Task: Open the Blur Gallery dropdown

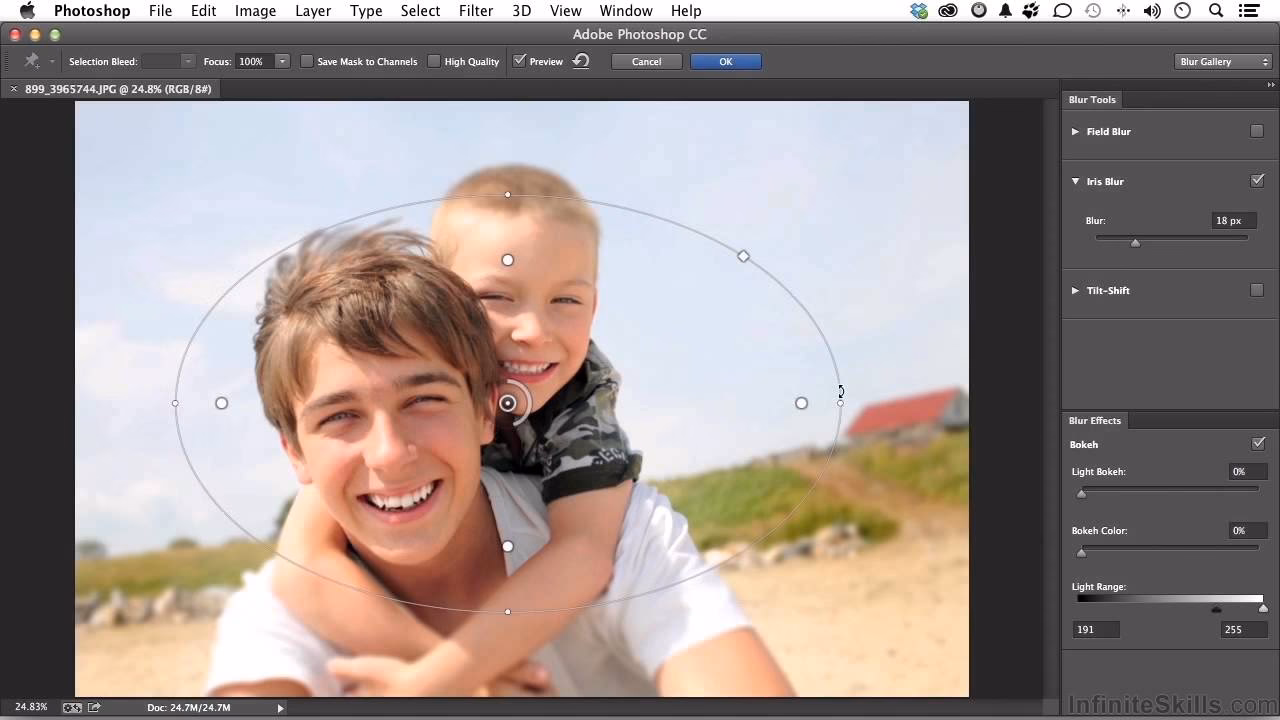Action: pos(1222,61)
